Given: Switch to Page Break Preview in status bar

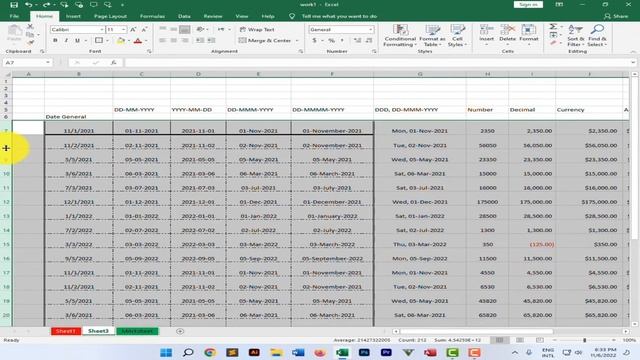Looking at the screenshot, I should click(540, 340).
